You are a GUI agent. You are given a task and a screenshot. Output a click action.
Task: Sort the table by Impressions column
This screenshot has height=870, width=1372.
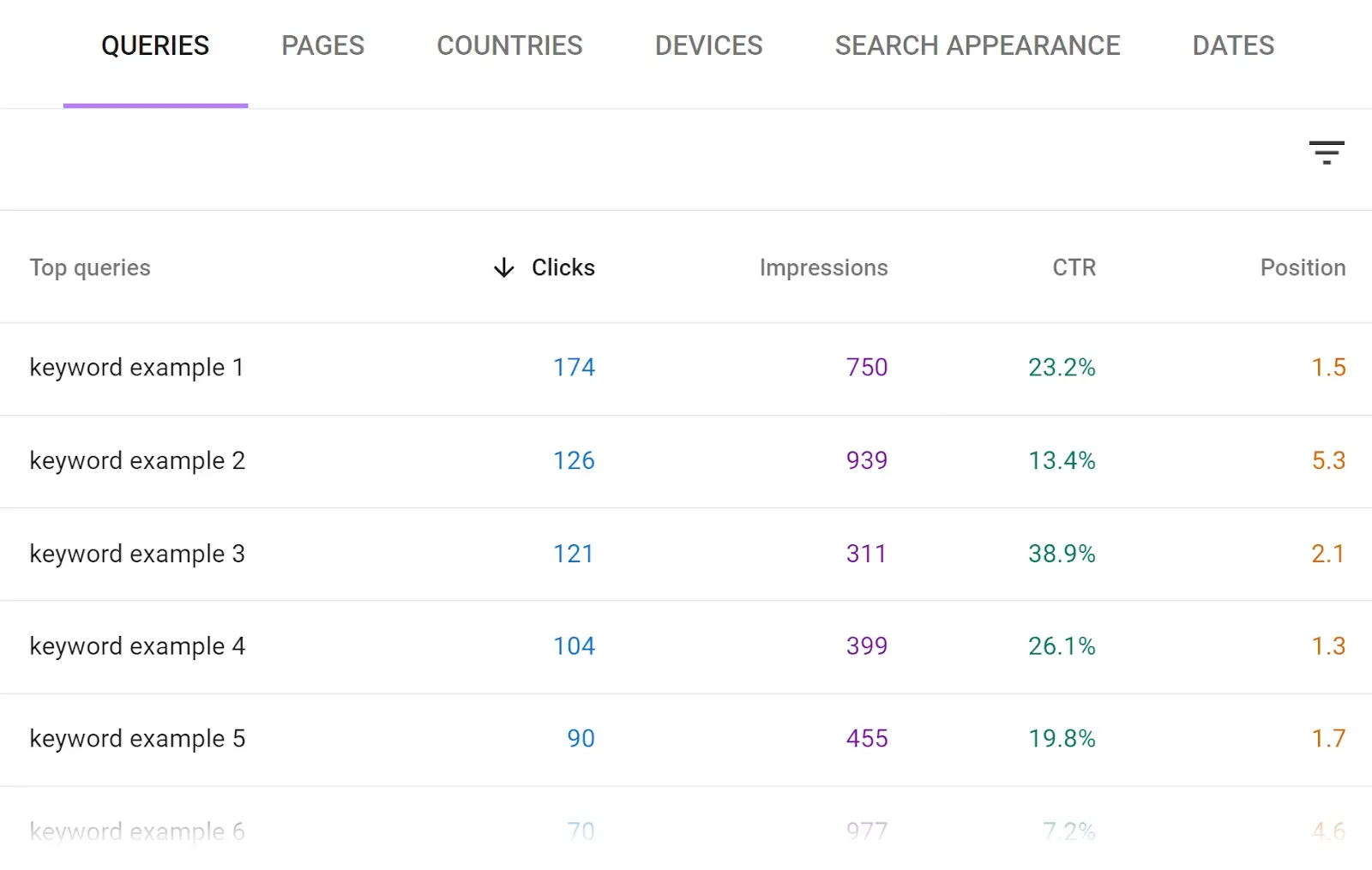[x=822, y=267]
